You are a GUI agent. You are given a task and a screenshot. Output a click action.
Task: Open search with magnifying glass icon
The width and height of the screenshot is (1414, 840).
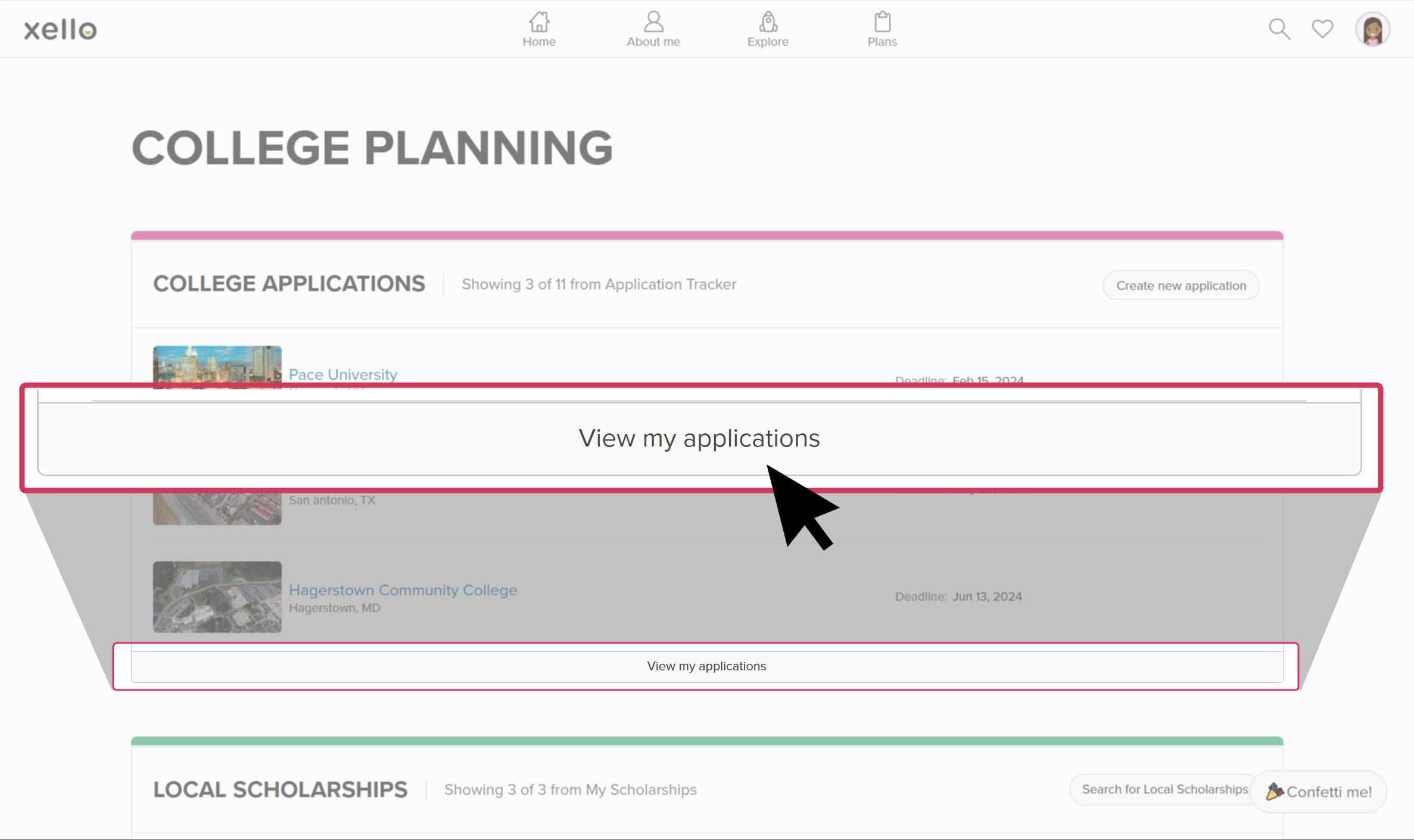1279,29
